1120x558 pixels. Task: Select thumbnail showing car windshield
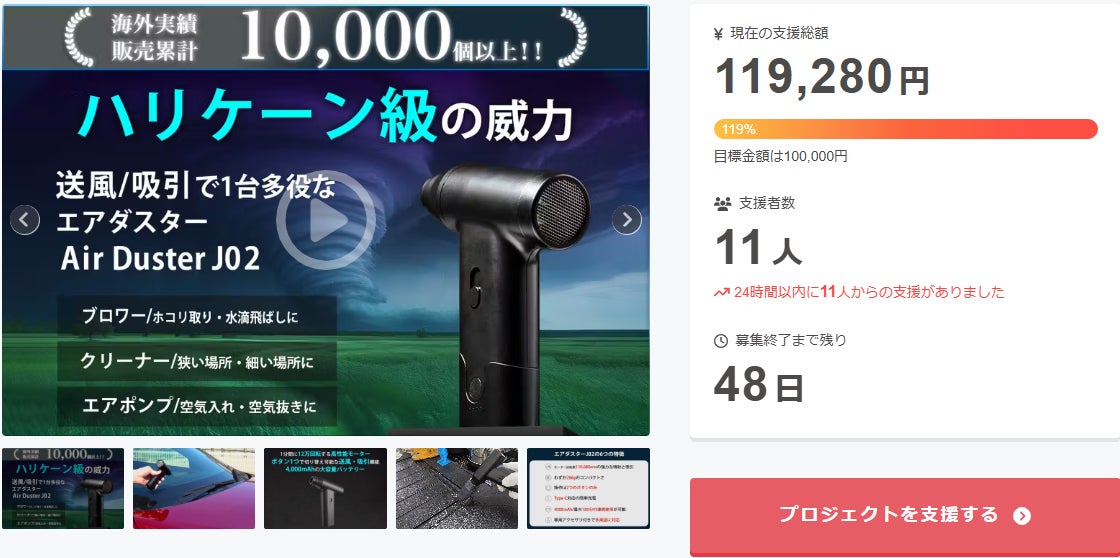pyautogui.click(x=194, y=488)
